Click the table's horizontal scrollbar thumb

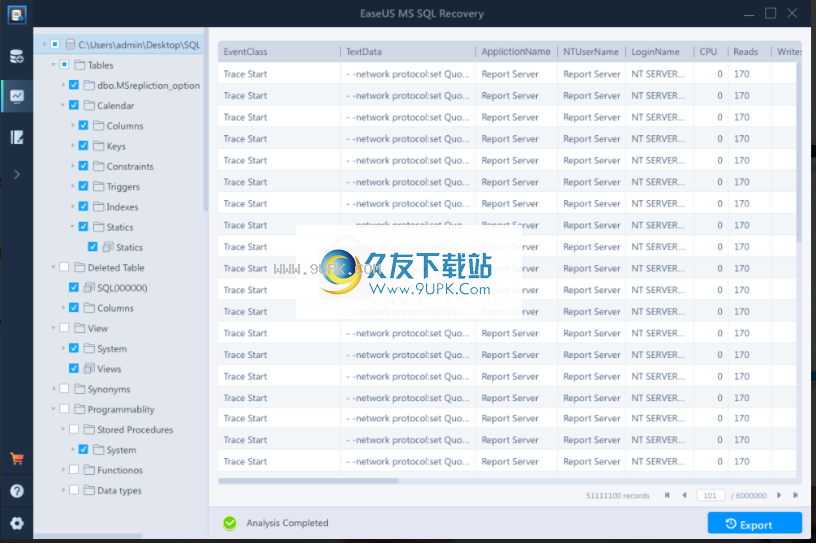[308, 481]
